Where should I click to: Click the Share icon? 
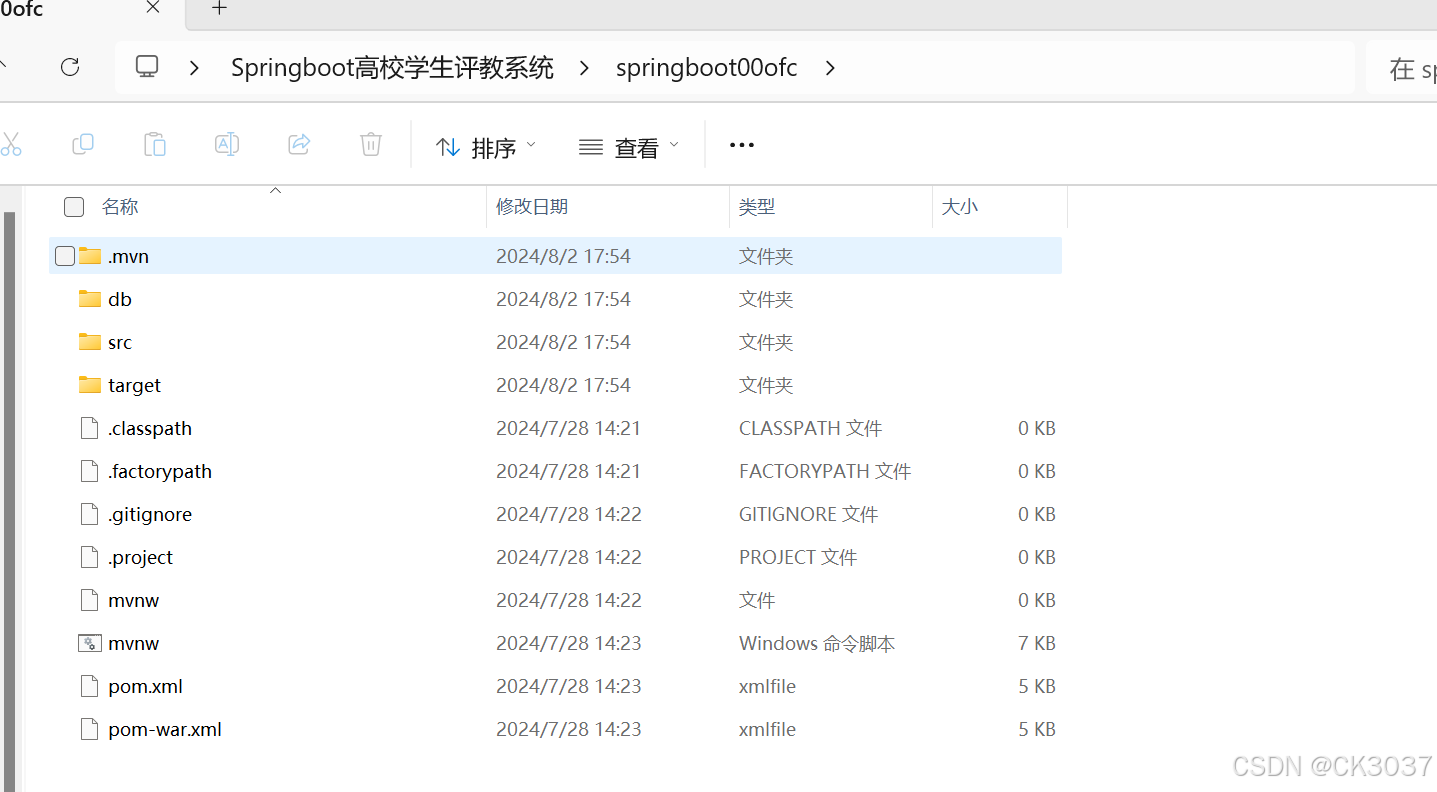click(299, 145)
